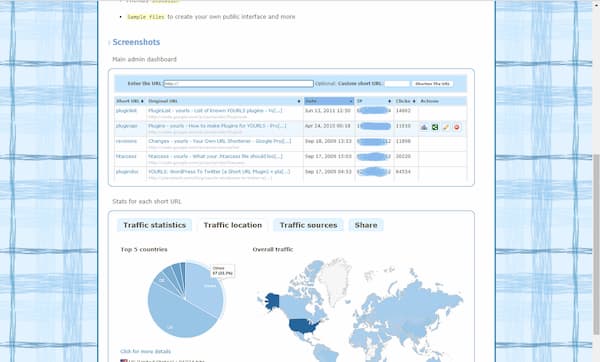Image resolution: width=600 pixels, height=362 pixels.
Task: Click the 'Click for more details' link
Action: click(x=145, y=351)
